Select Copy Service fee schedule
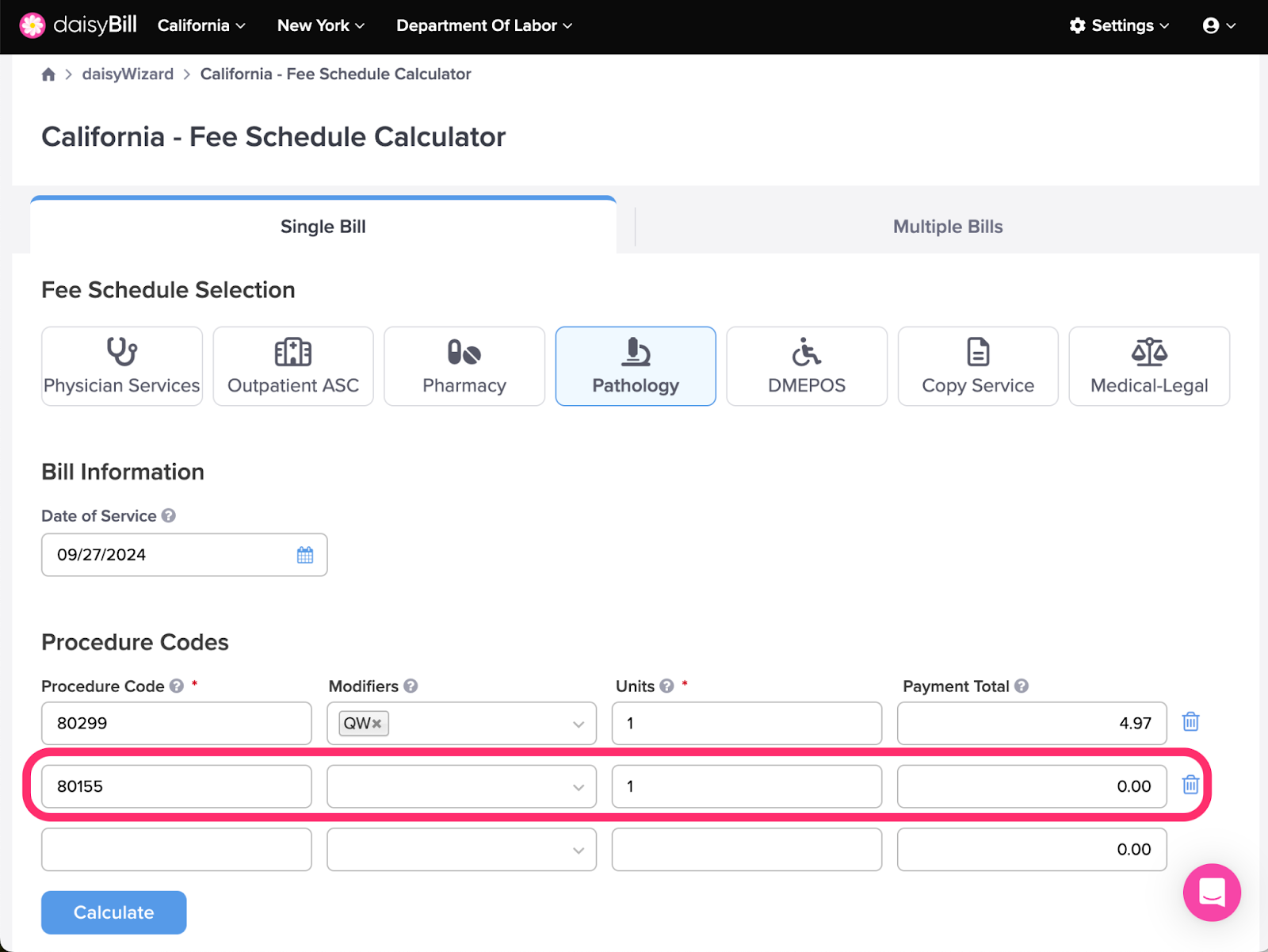The image size is (1268, 952). (978, 366)
